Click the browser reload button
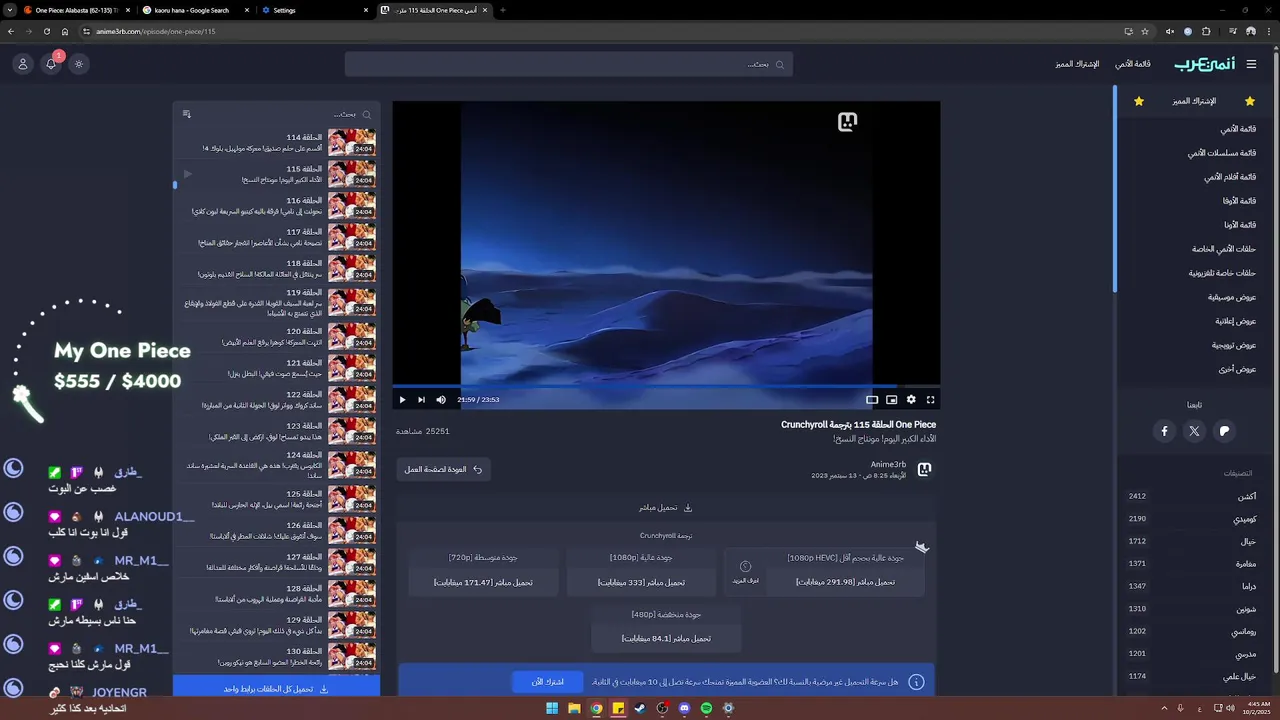Image resolution: width=1280 pixels, height=720 pixels. (46, 31)
